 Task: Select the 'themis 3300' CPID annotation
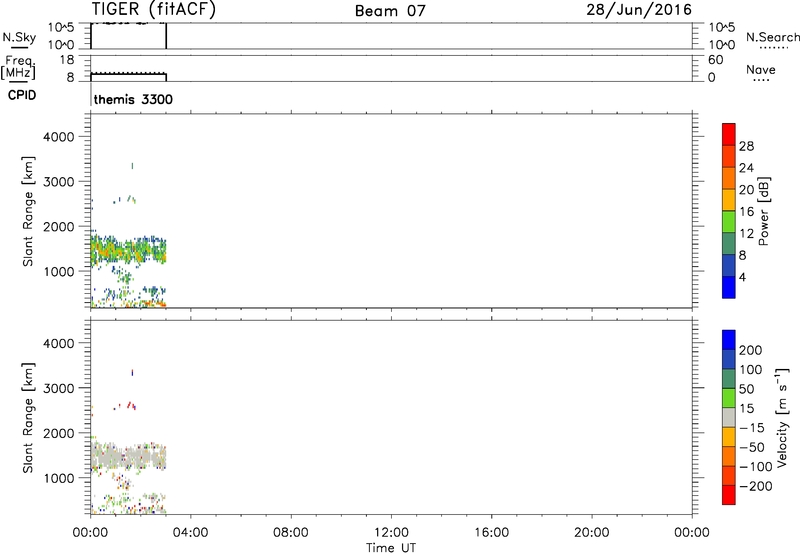tap(133, 99)
